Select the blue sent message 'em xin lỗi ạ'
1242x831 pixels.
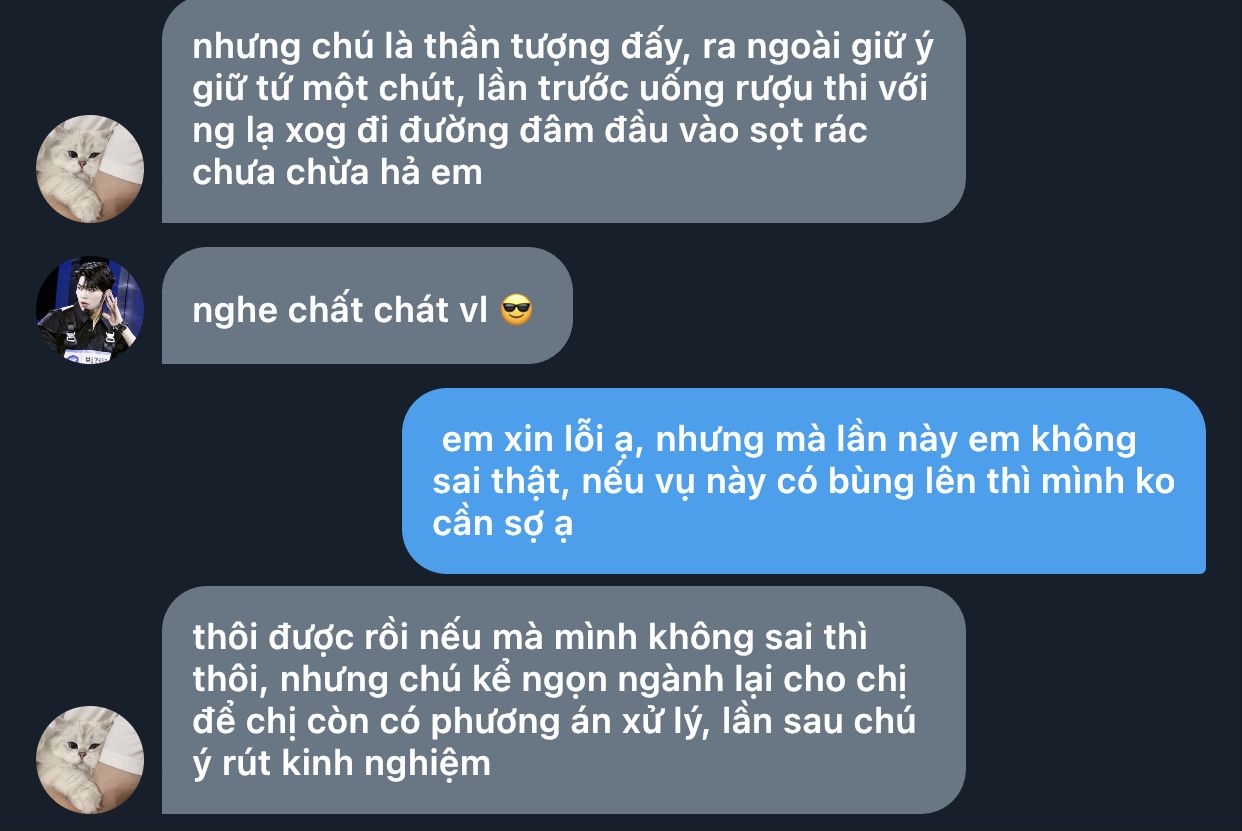click(x=803, y=481)
